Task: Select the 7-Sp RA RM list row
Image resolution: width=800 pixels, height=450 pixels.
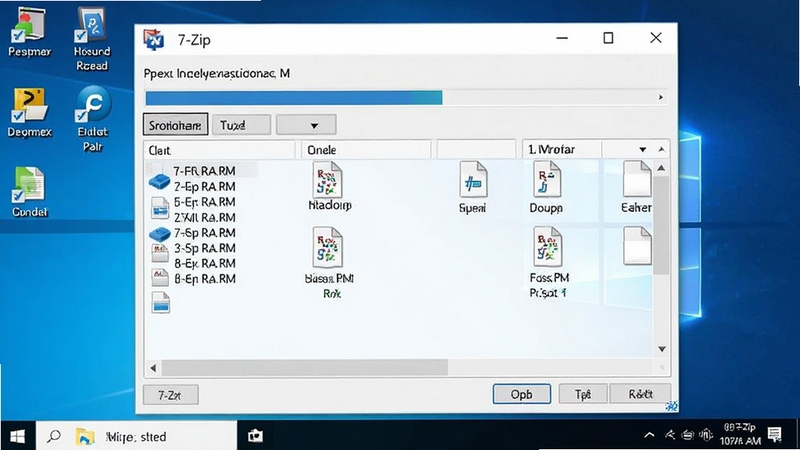Action: tap(204, 233)
